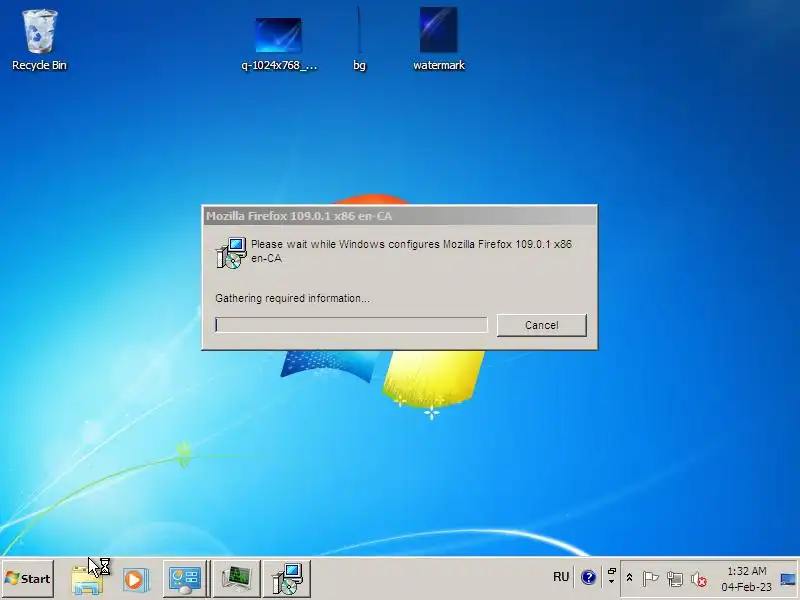
Task: Click Show desktop button
Action: 788,579
